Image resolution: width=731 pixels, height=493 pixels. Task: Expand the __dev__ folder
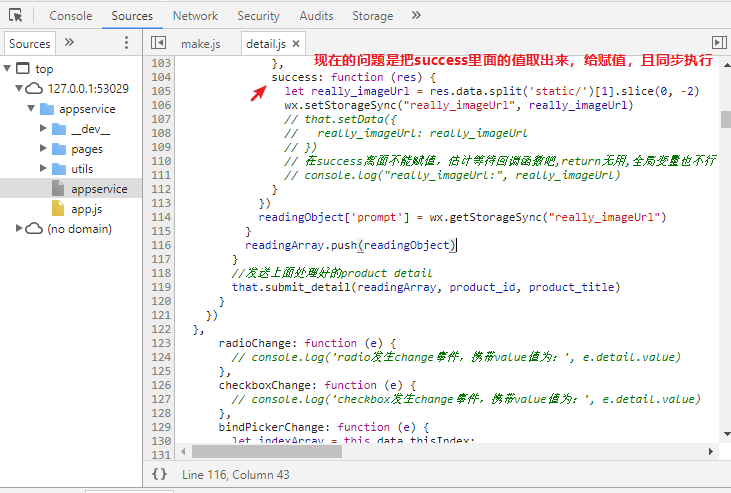[x=43, y=128]
